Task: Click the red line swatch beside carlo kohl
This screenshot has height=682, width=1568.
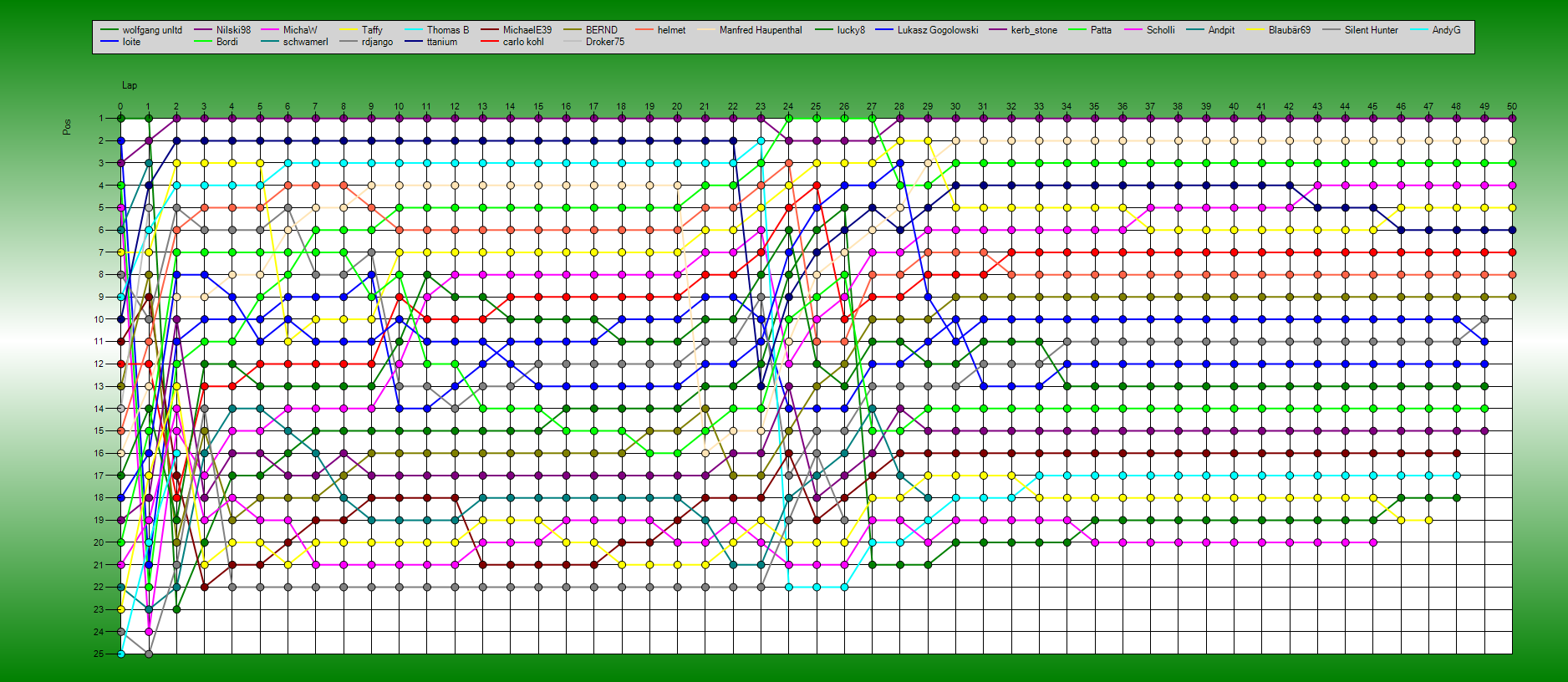Action: click(x=490, y=42)
